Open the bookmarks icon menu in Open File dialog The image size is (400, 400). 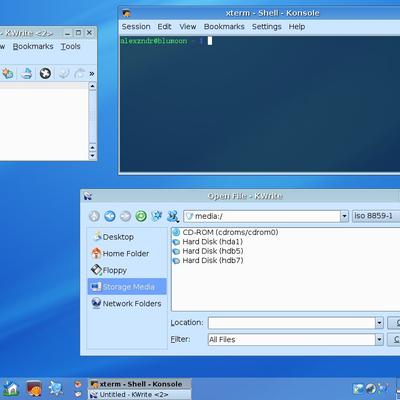point(173,216)
